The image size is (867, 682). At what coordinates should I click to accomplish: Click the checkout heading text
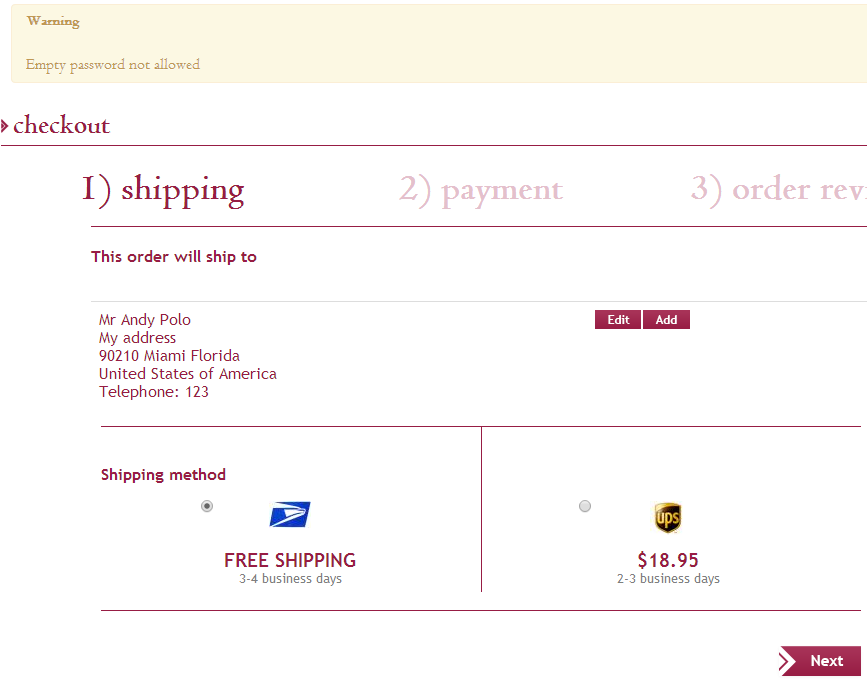click(x=61, y=126)
